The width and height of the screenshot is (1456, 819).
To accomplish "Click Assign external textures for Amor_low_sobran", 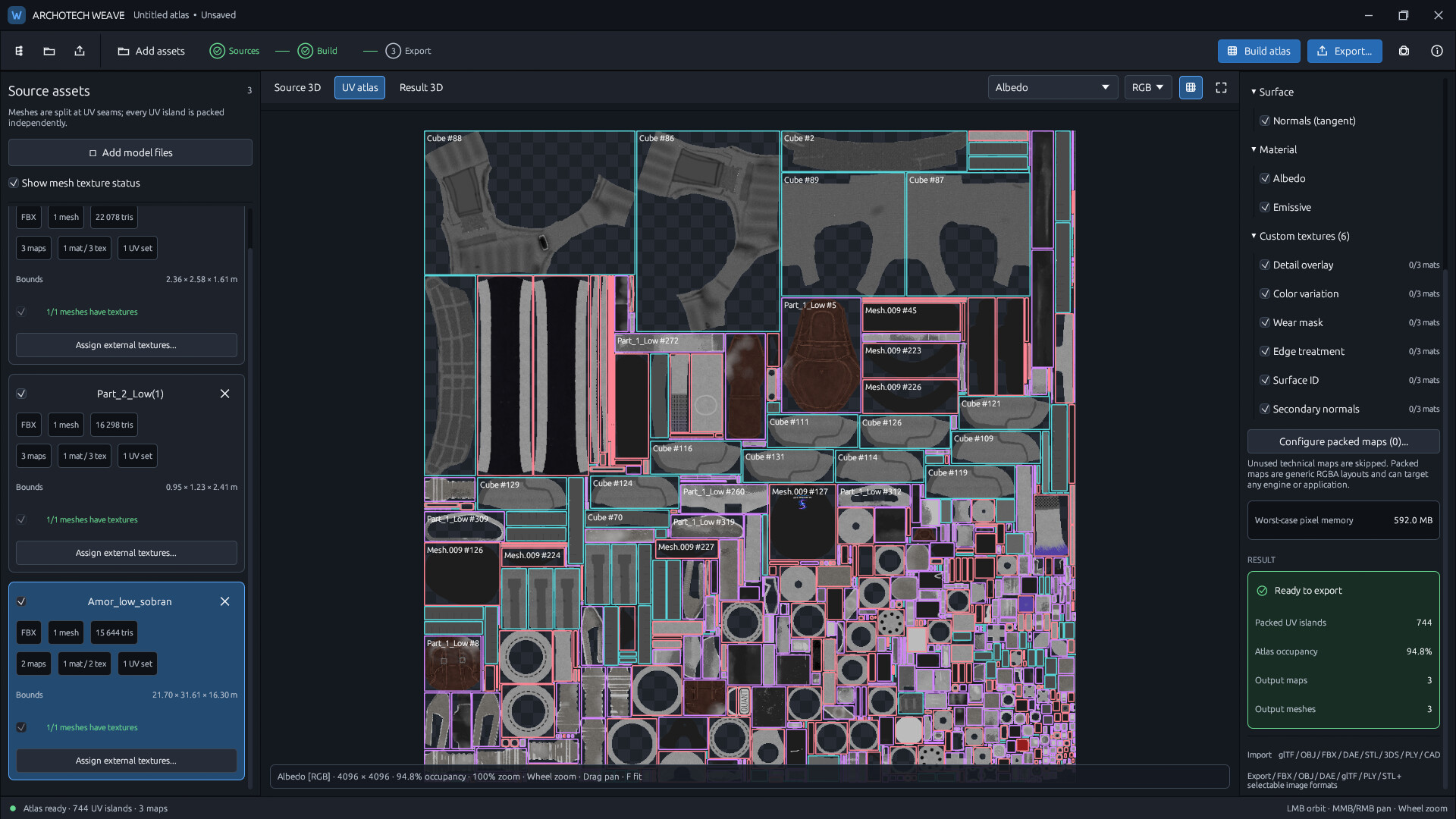I will 127,761.
